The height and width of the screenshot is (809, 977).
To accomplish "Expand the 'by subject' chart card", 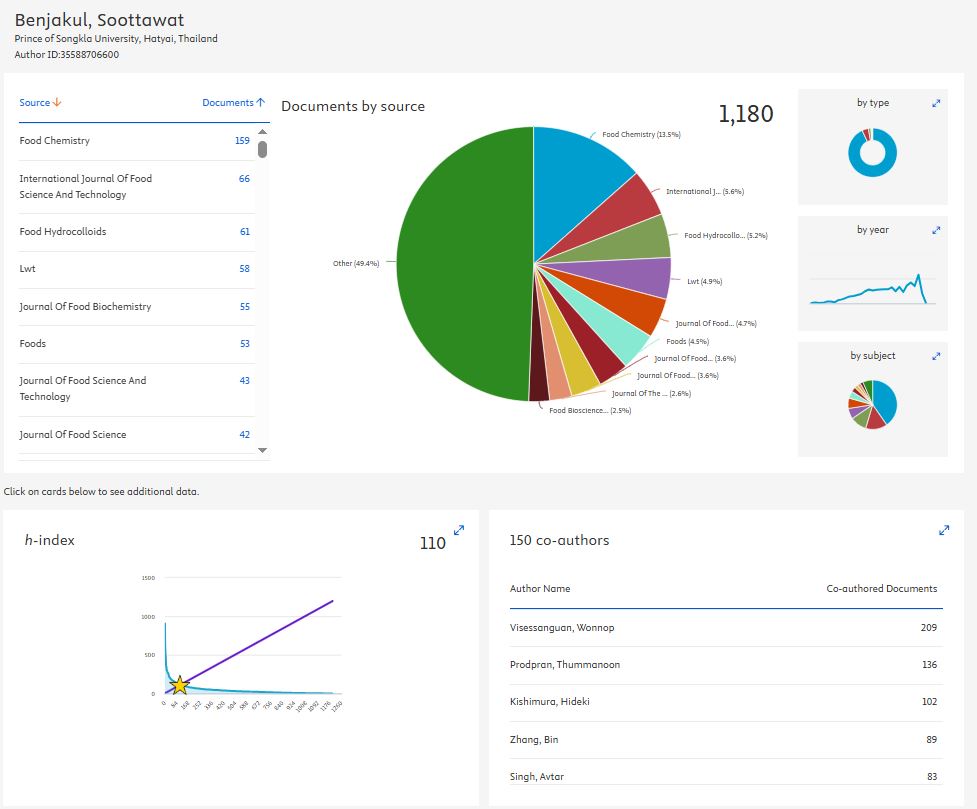I will [936, 356].
